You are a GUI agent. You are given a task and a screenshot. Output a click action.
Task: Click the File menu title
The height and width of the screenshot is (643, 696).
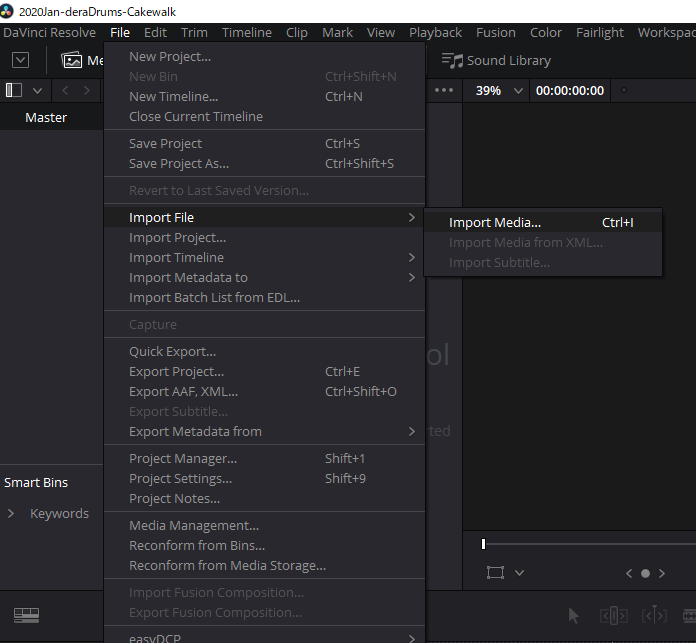click(120, 32)
